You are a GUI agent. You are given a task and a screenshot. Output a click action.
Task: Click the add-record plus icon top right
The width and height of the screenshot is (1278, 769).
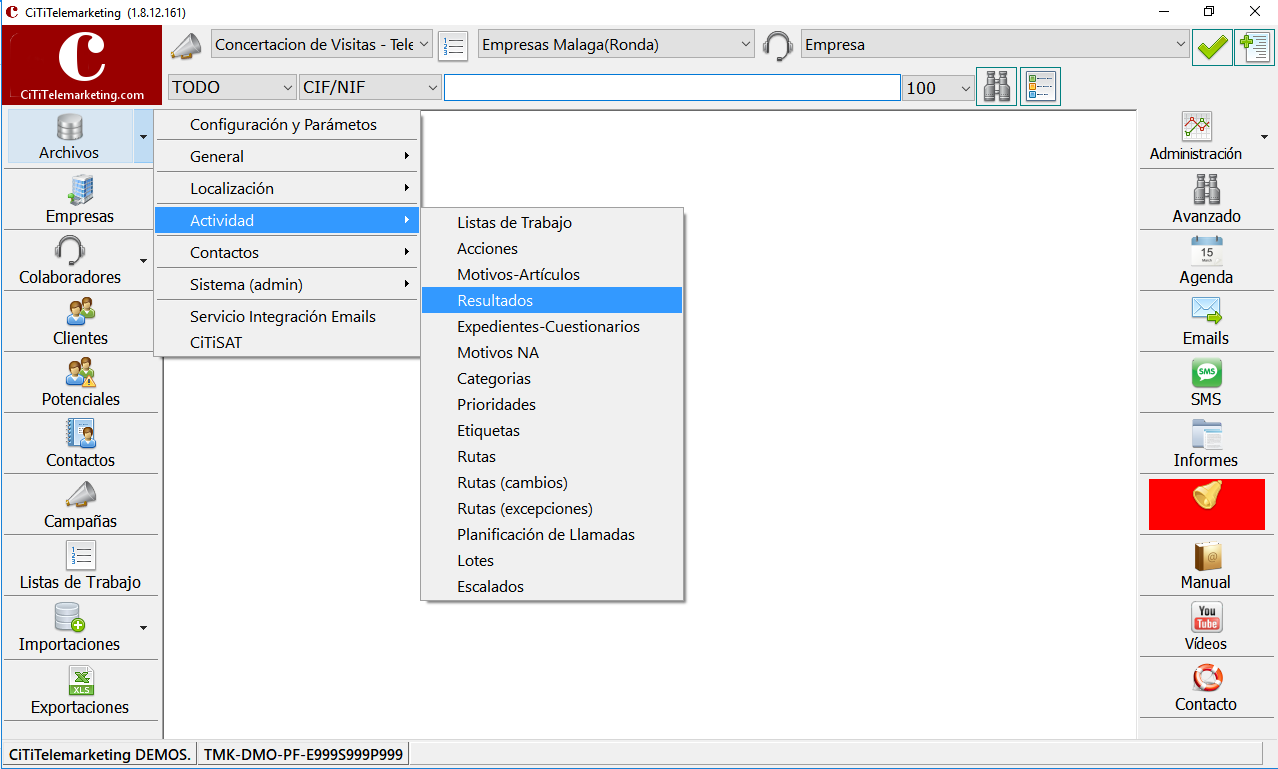click(x=1254, y=46)
